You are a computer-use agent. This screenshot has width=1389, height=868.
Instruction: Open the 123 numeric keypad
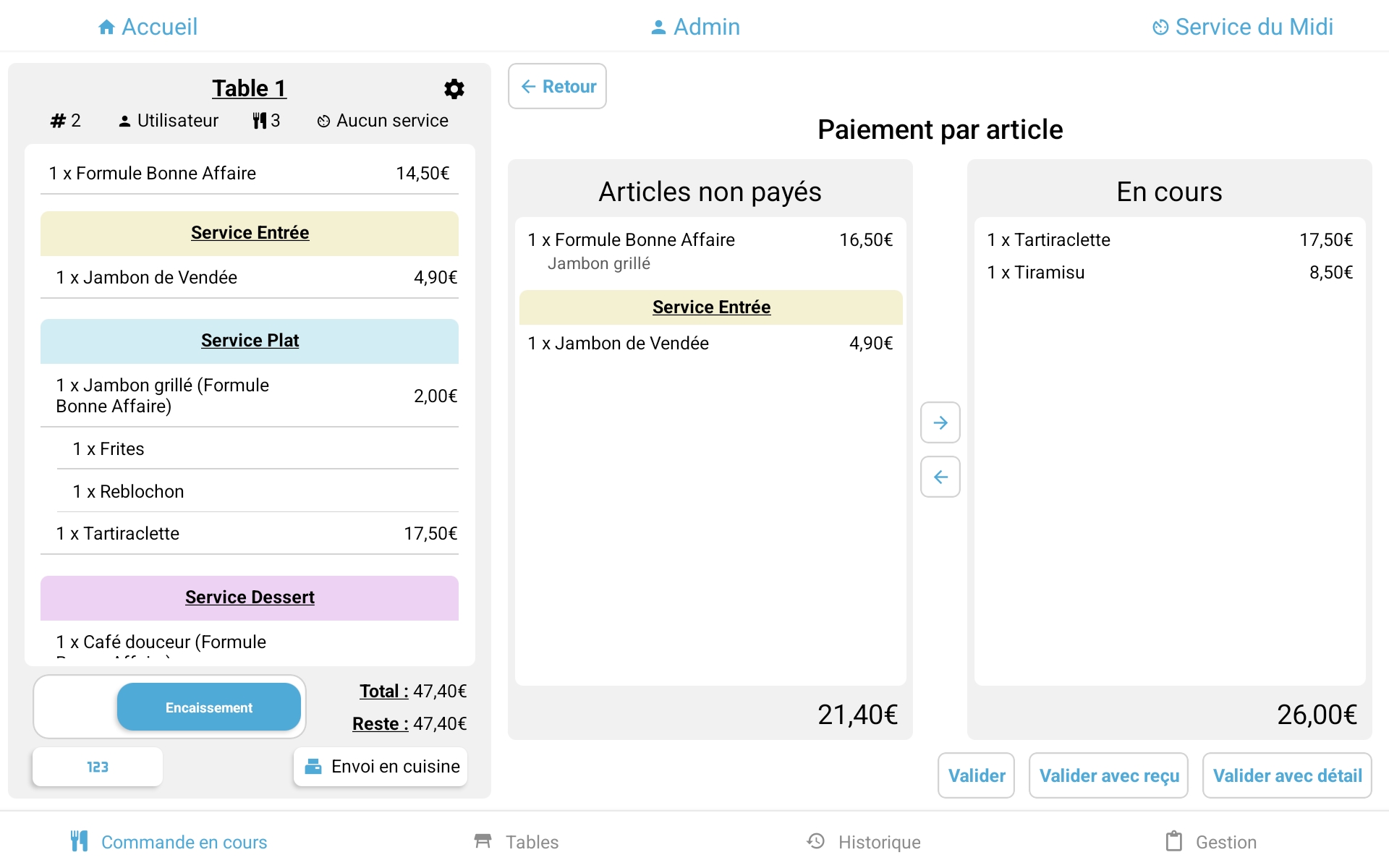97,767
